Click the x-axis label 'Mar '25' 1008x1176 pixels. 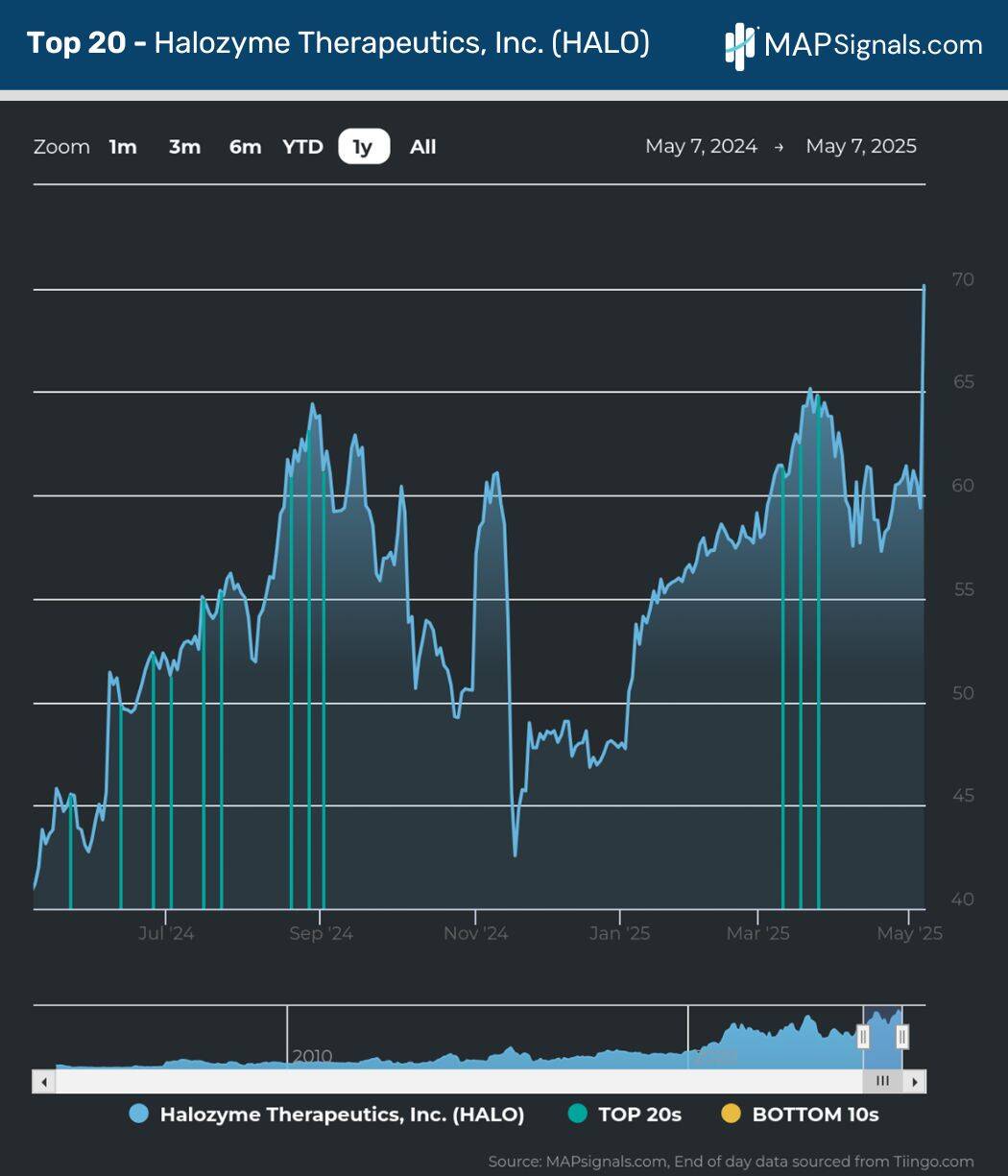pyautogui.click(x=757, y=933)
